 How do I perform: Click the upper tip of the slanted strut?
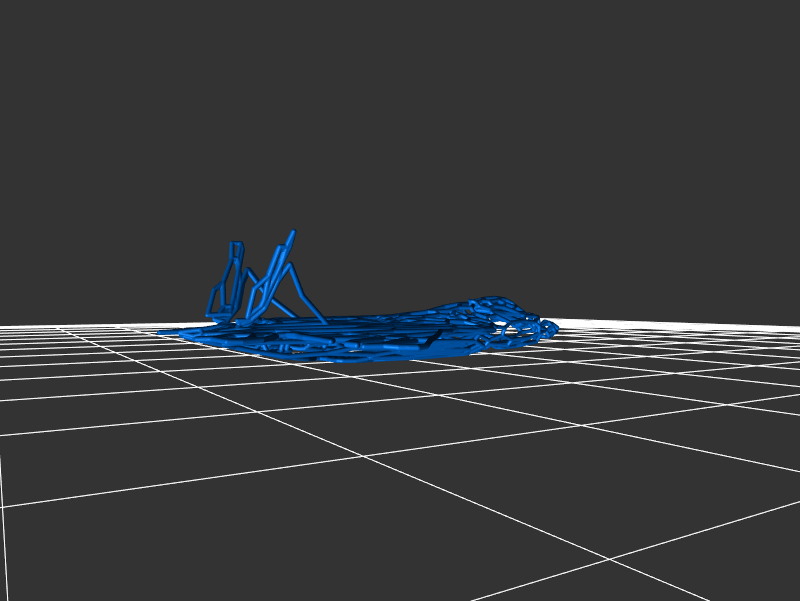(293, 232)
